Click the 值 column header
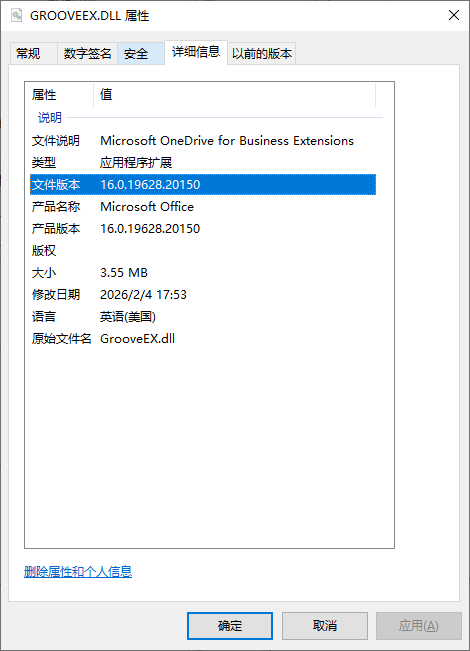470x651 pixels. [235, 95]
